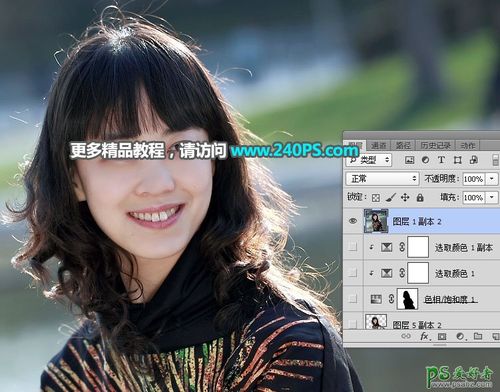The height and width of the screenshot is (392, 500).
Task: Select white mask thumbnail of 选取颜色 1 副本
Action: click(418, 247)
